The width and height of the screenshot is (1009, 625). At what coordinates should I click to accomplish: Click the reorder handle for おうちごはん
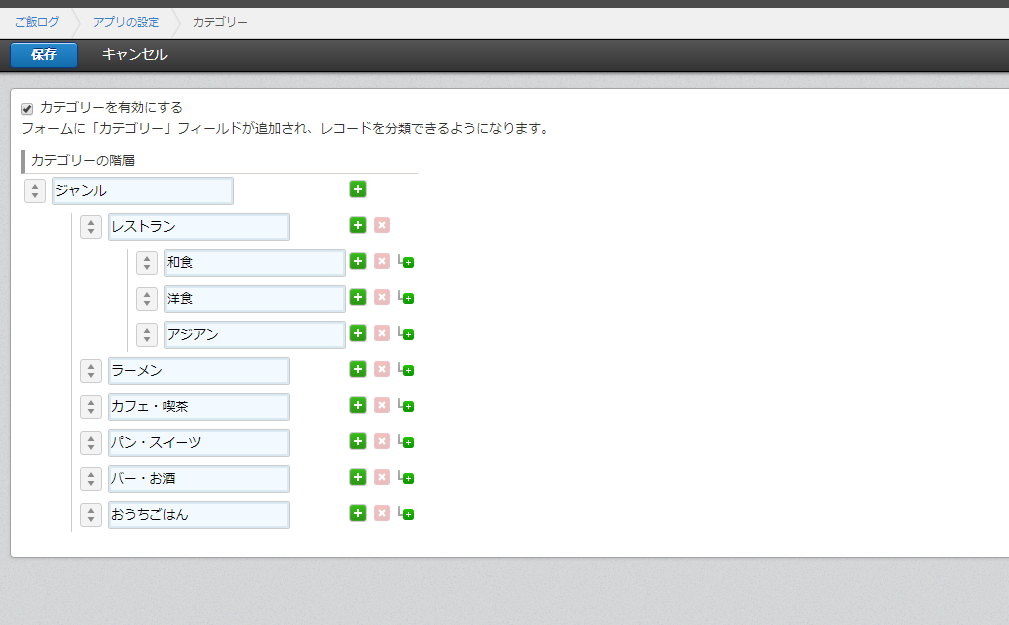tap(91, 516)
